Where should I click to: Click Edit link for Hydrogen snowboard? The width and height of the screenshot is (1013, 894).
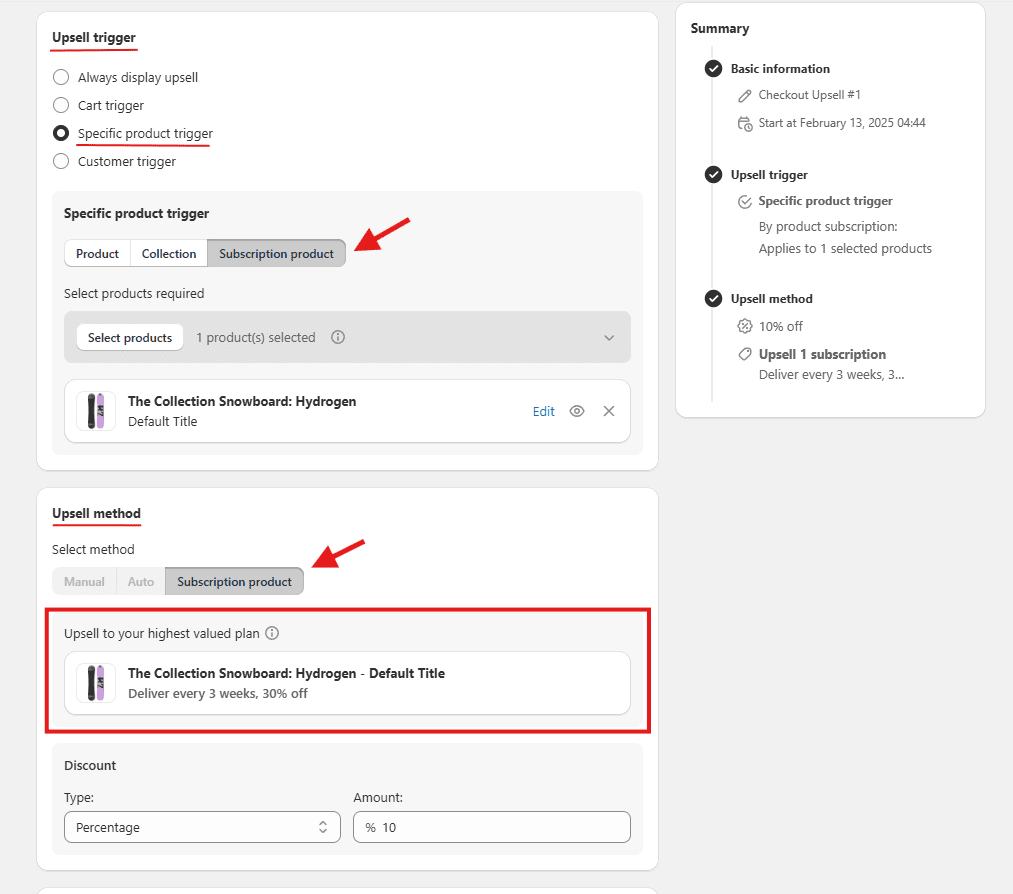click(x=543, y=411)
